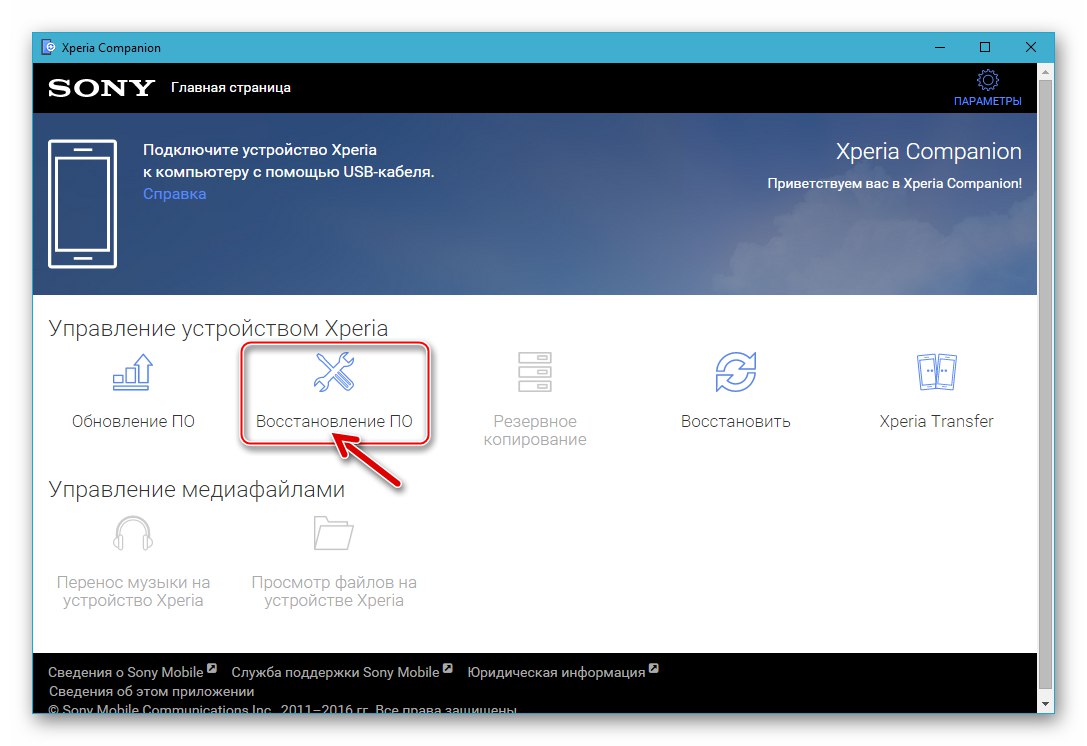Click the Резервное копирование server icon
Viewport: 1087px width, 746px height.
click(534, 372)
